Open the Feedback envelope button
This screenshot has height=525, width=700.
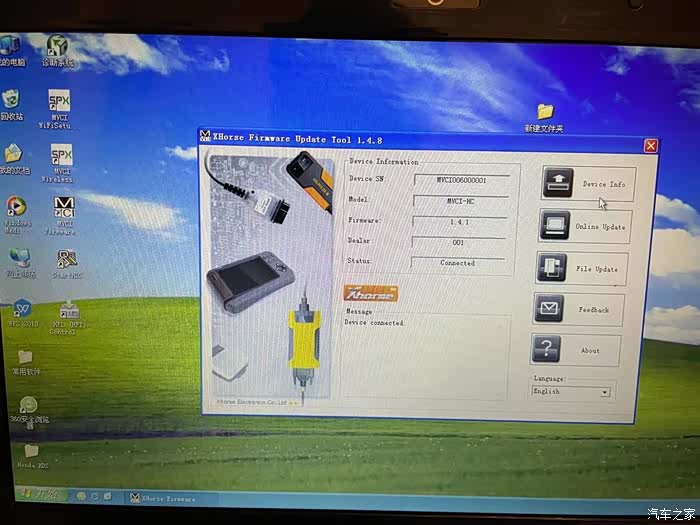pyautogui.click(x=579, y=309)
